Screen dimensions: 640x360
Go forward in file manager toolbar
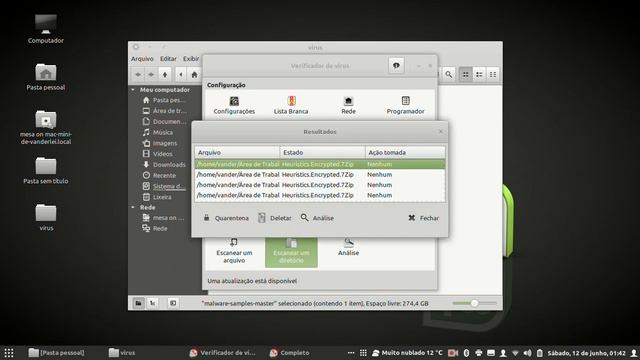(x=151, y=74)
